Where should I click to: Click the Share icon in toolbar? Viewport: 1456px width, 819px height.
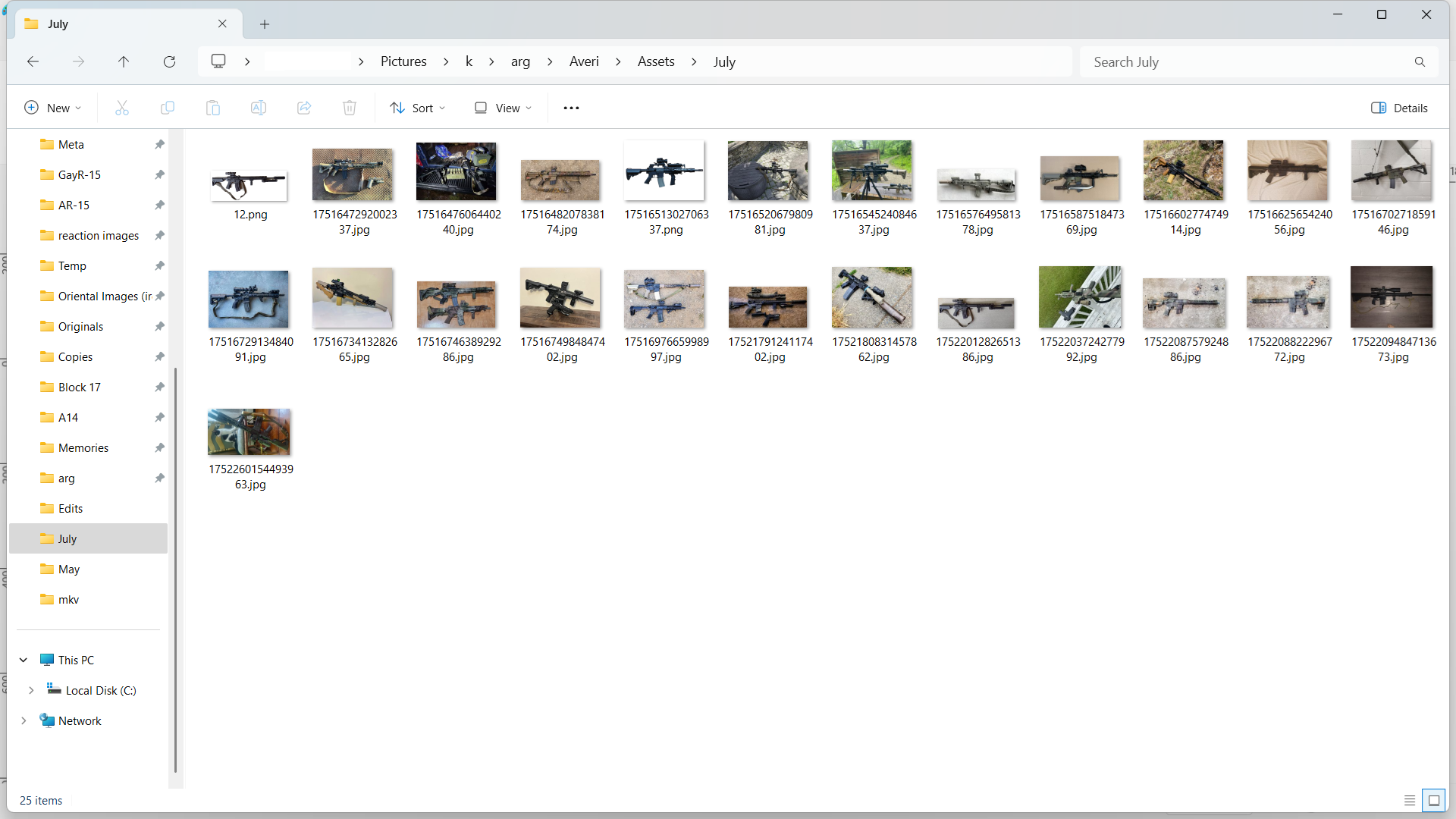304,108
